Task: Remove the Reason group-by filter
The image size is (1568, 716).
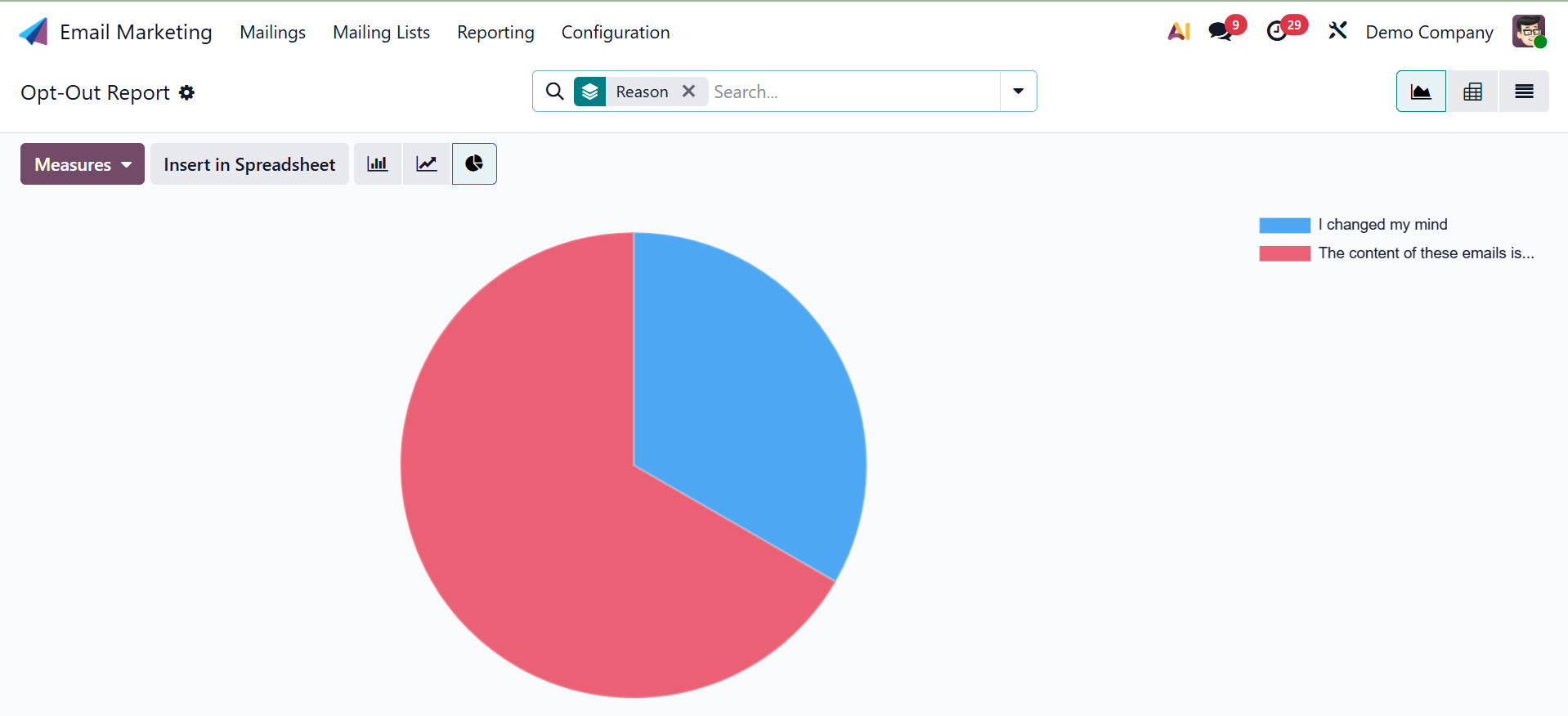Action: 689,92
